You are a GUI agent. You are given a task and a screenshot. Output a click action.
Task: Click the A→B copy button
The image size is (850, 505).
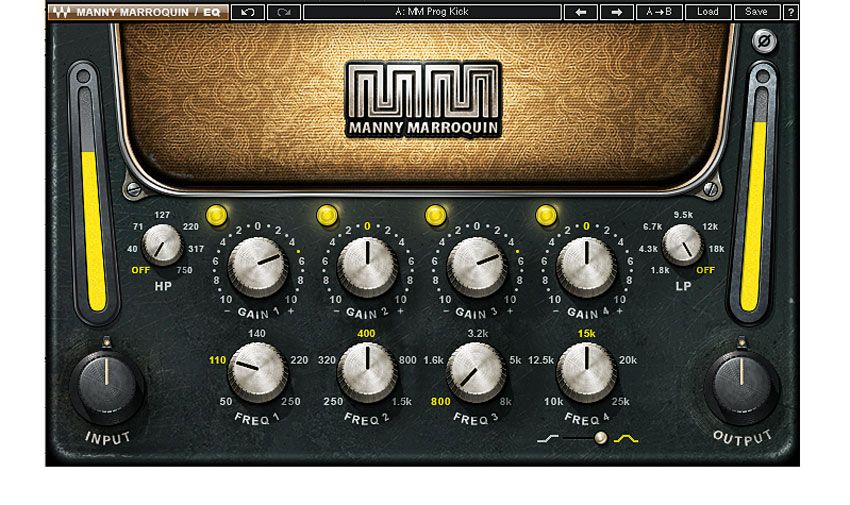pos(659,12)
